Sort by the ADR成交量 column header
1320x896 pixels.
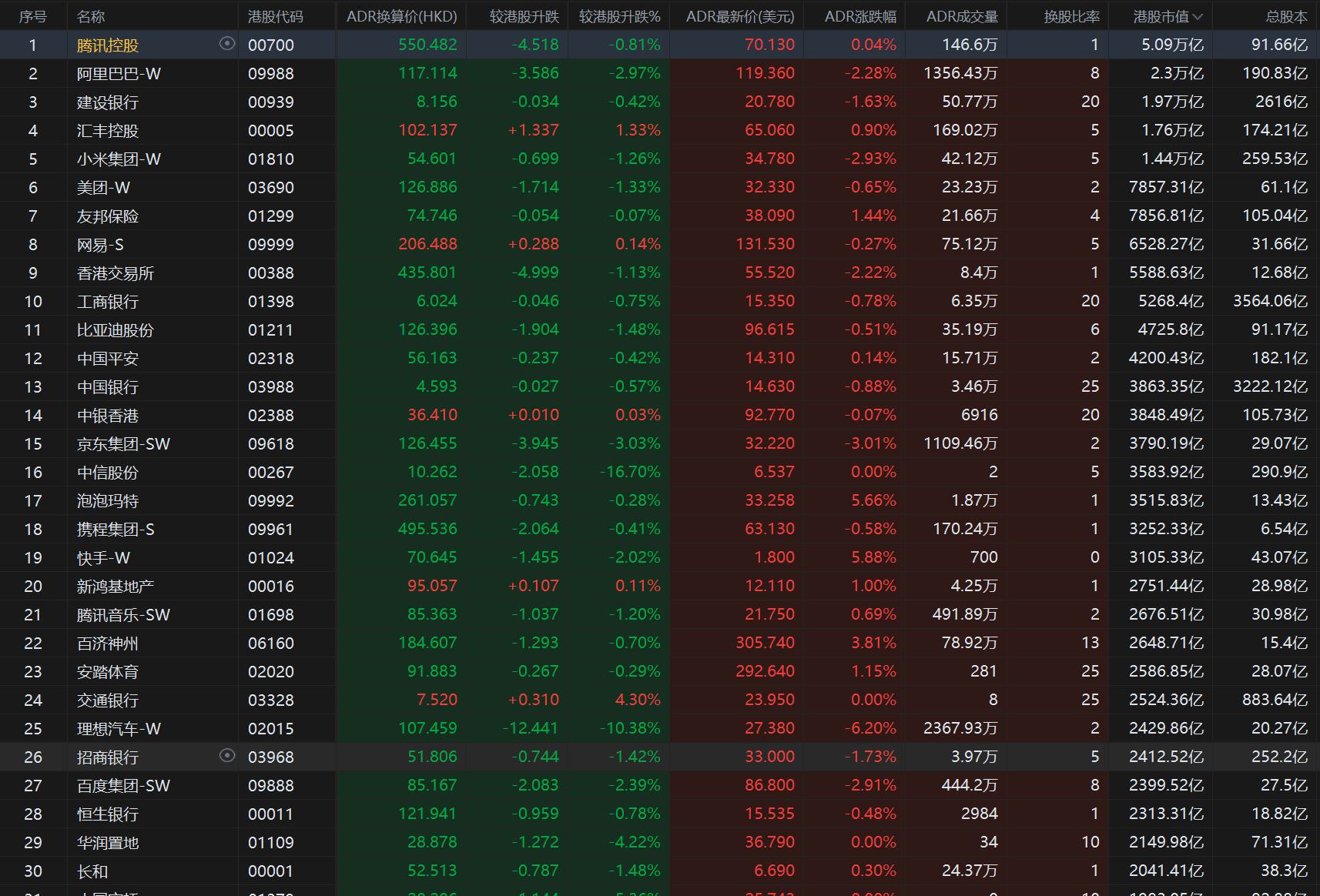pos(961,16)
